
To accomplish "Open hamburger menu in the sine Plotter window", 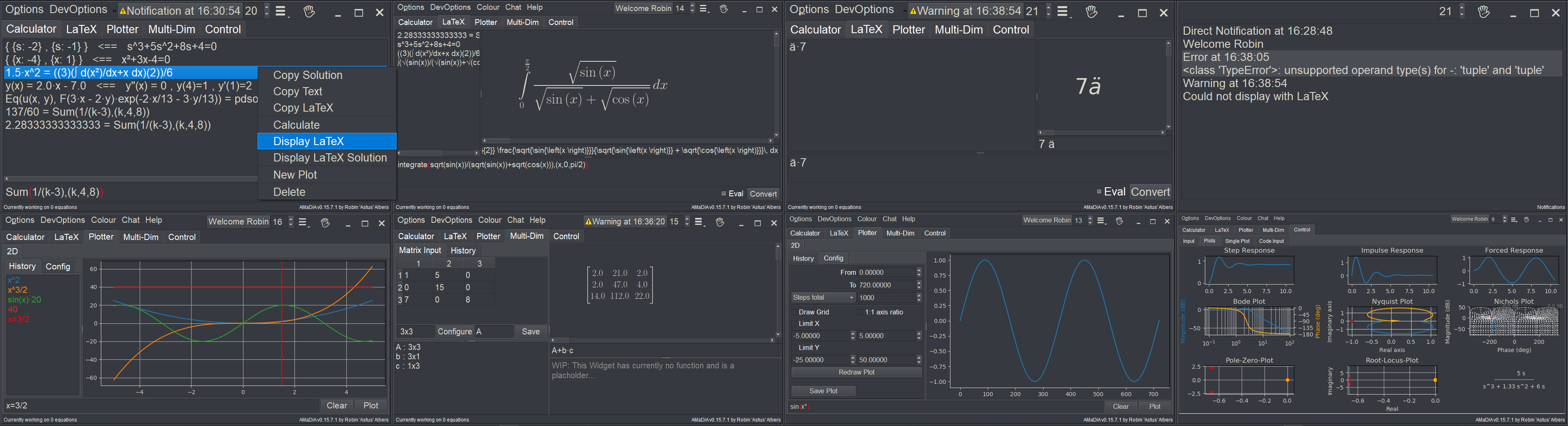I will tap(1101, 221).
